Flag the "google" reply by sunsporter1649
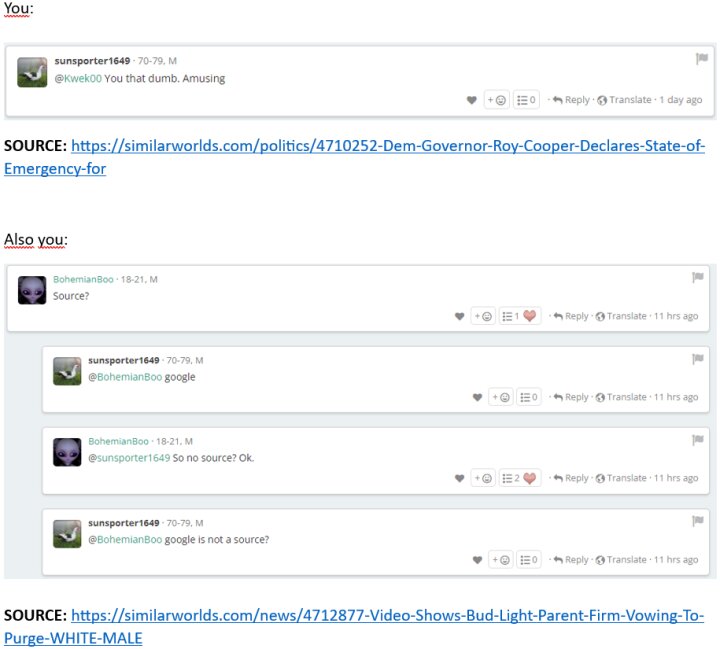720x649 pixels. [698, 358]
